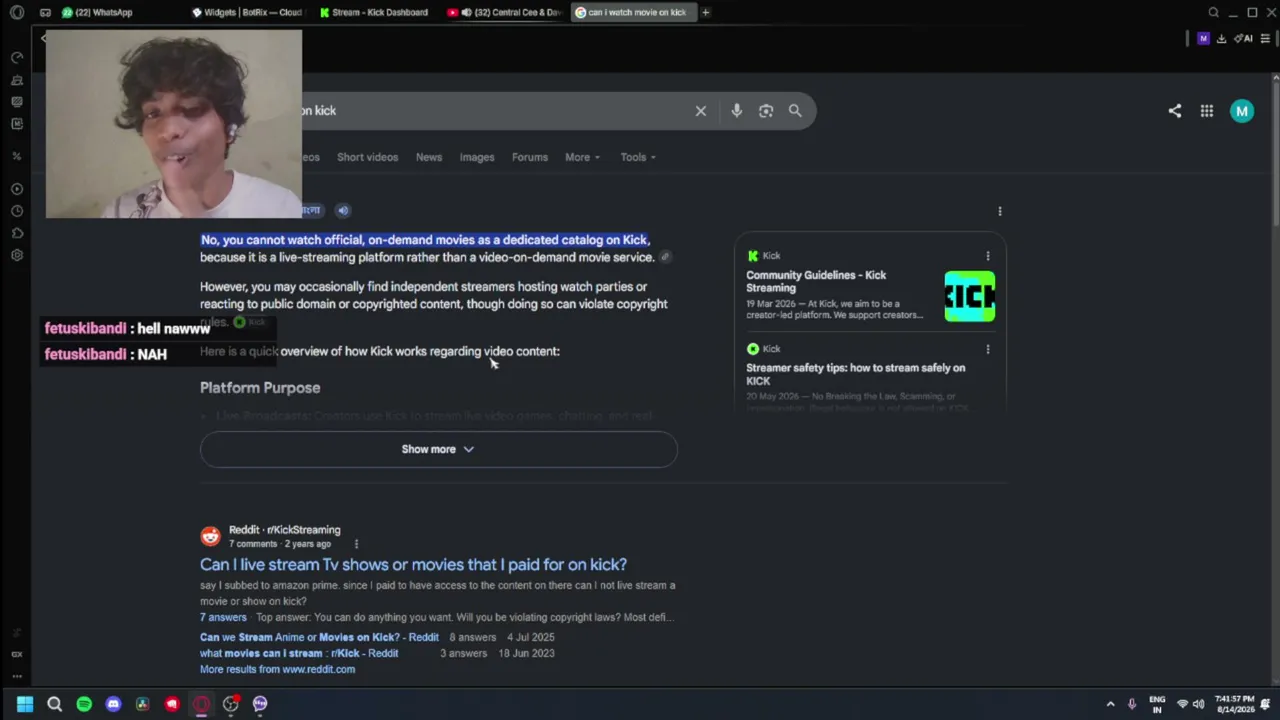Expand the AI overview with Show more
The height and width of the screenshot is (720, 1280).
tap(438, 450)
